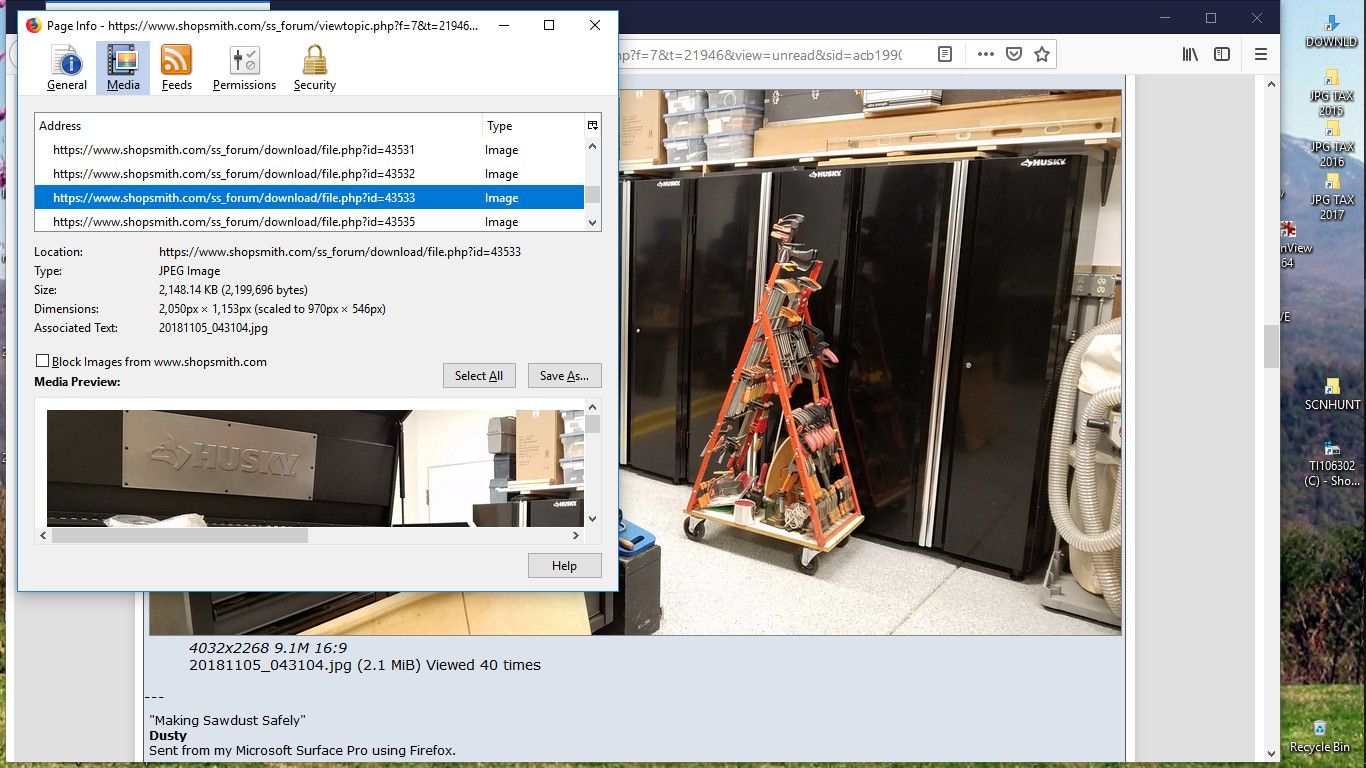
Task: Open the JPG TAX 2017 desktop folder
Action: point(1331,197)
